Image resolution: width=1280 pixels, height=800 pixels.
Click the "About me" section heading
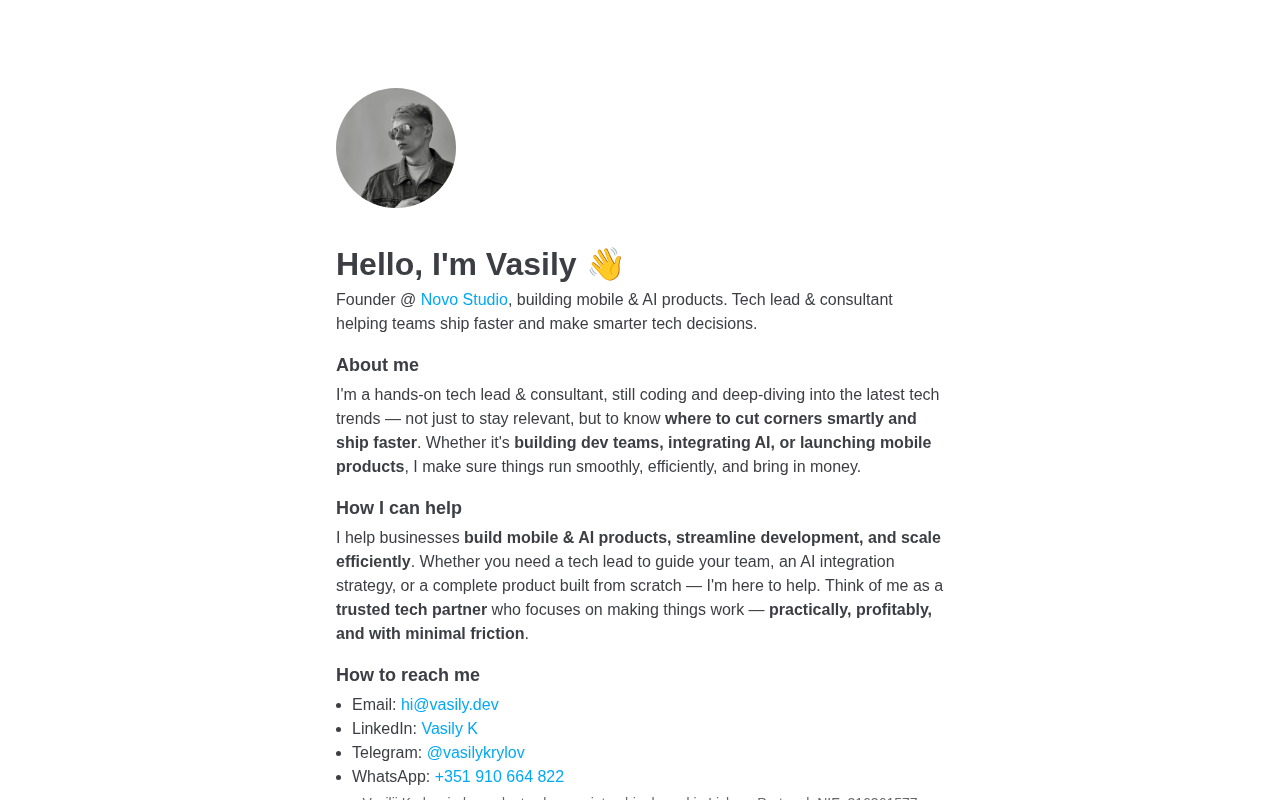pyautogui.click(x=377, y=365)
